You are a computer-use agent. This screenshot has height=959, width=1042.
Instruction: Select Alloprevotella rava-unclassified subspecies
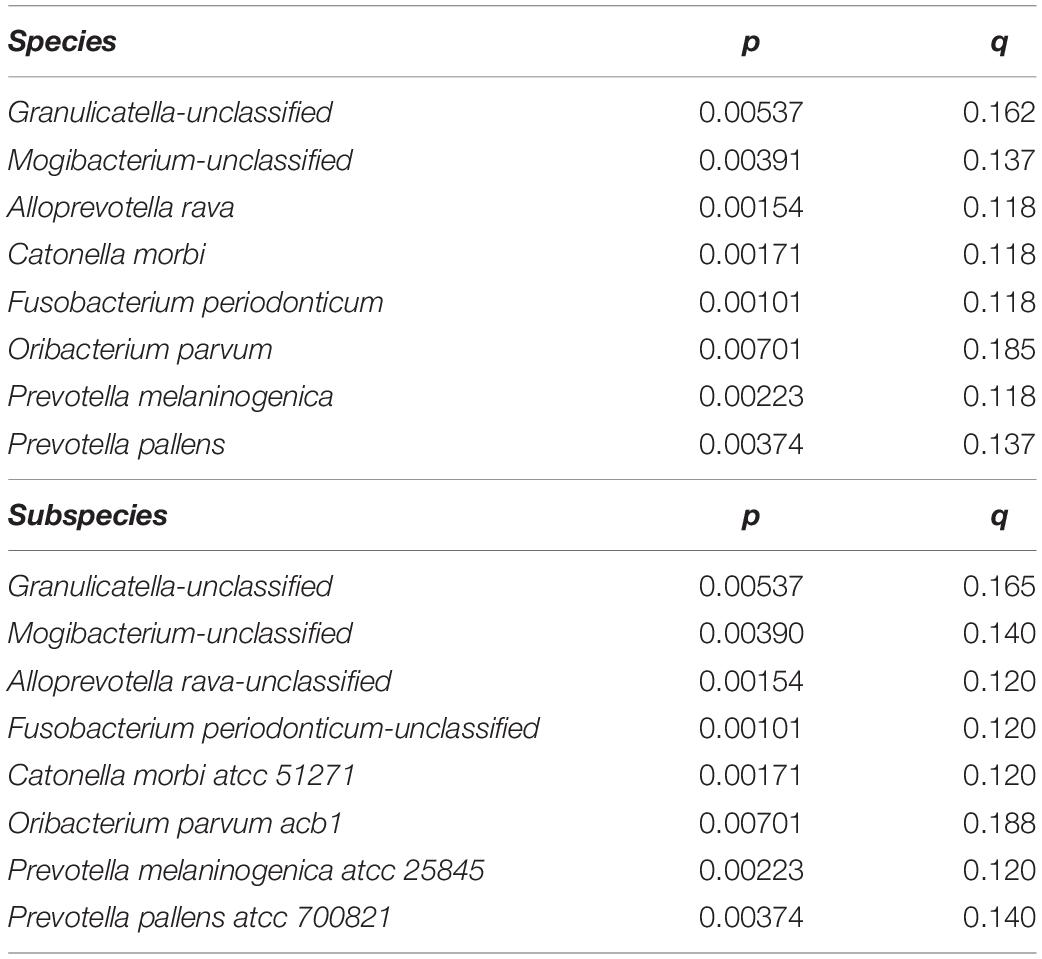(199, 681)
